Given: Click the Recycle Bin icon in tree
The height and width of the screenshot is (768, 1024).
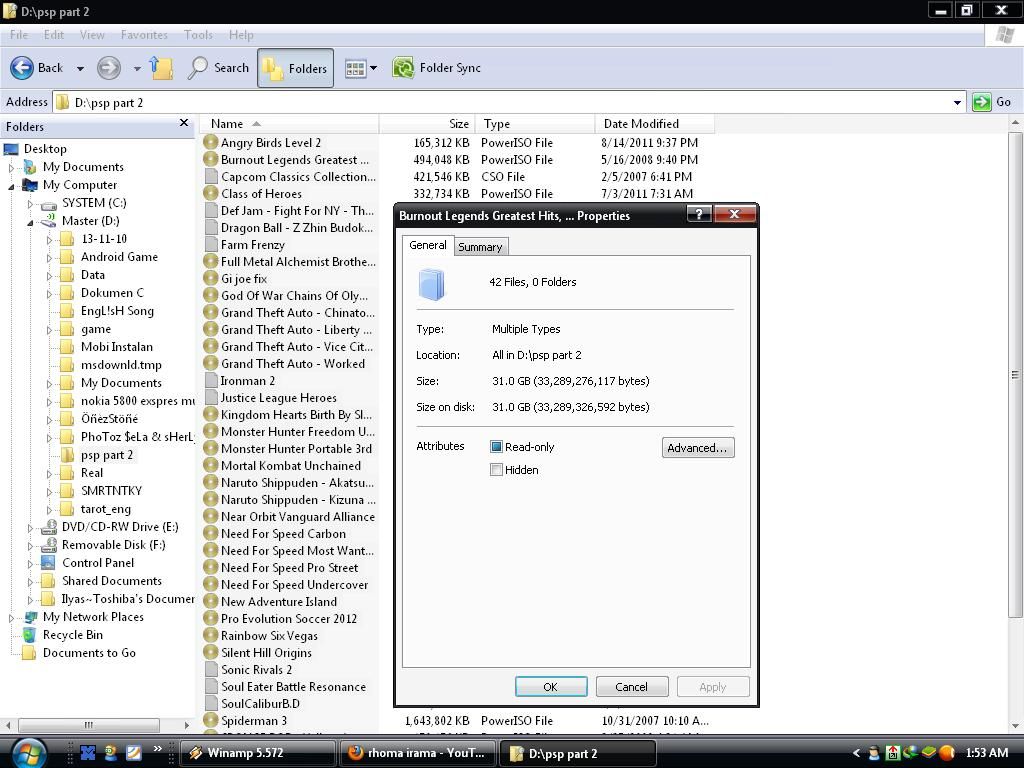Looking at the screenshot, I should [x=29, y=635].
